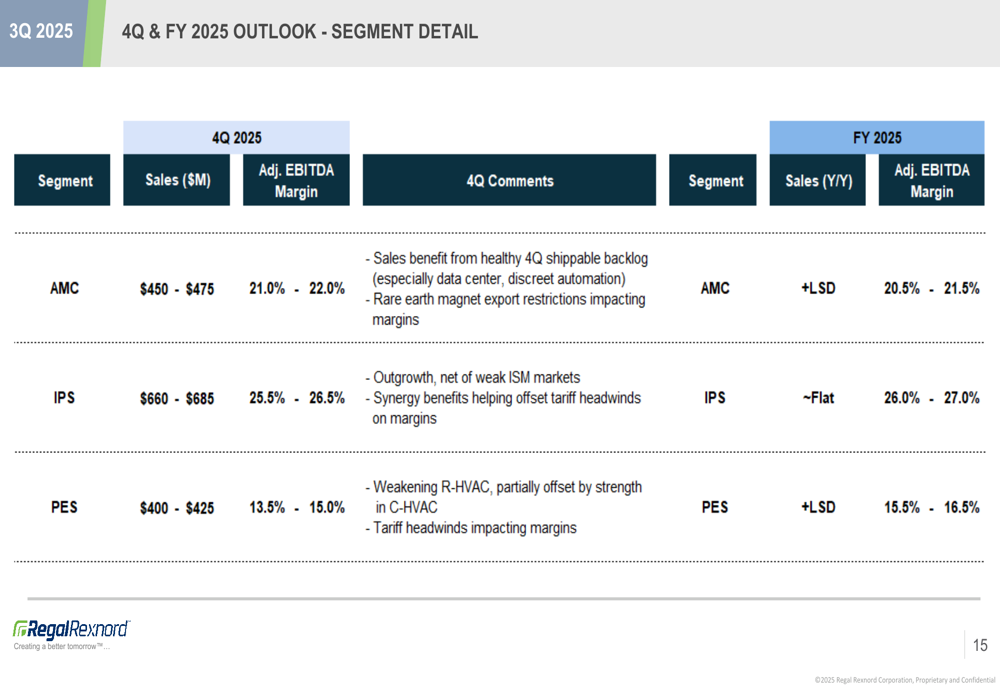
Task: Click the Weakening R-HVAC comment line
Action: pyautogui.click(x=507, y=487)
